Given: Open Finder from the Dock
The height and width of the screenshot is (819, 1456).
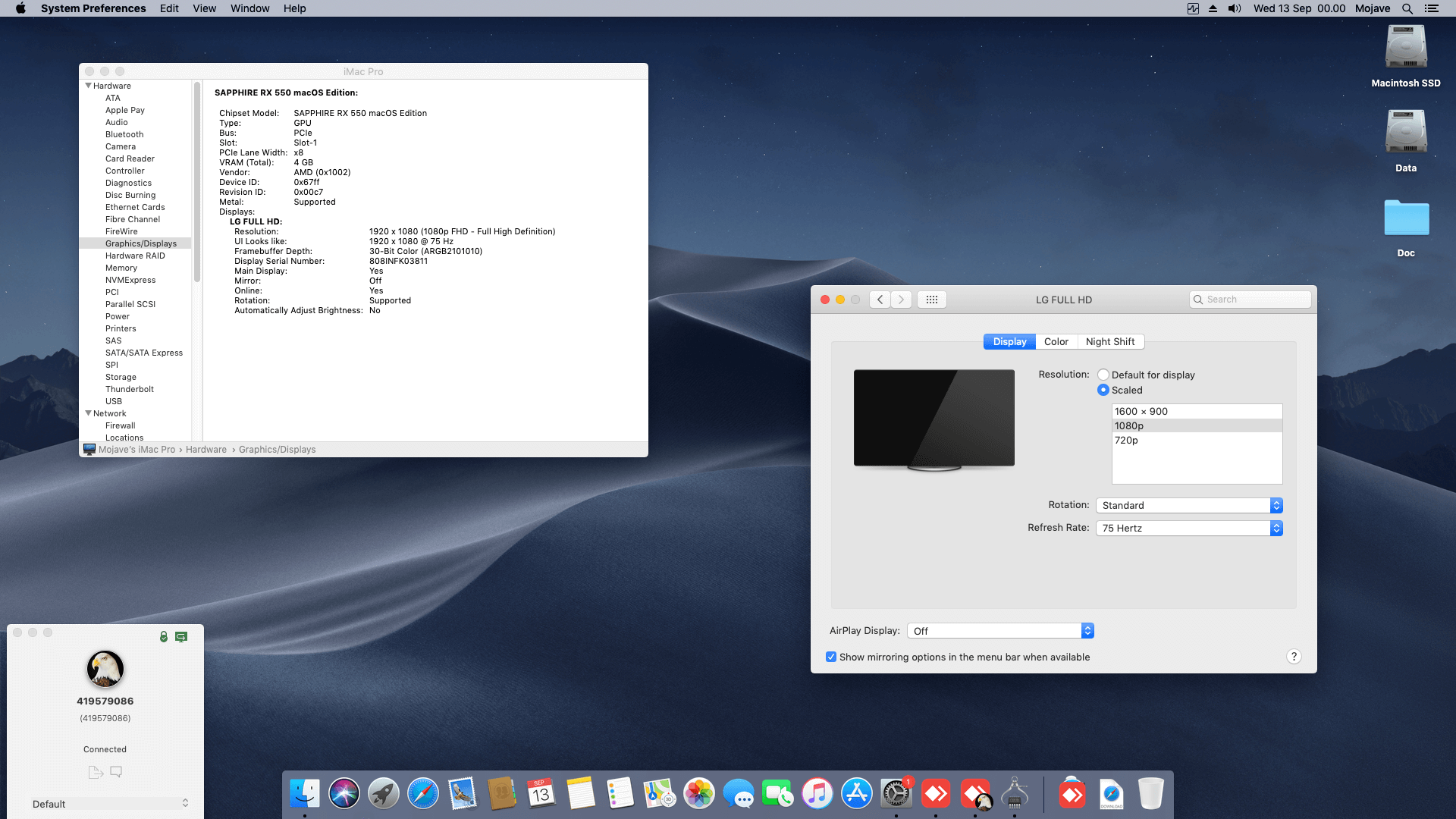Looking at the screenshot, I should [x=305, y=794].
